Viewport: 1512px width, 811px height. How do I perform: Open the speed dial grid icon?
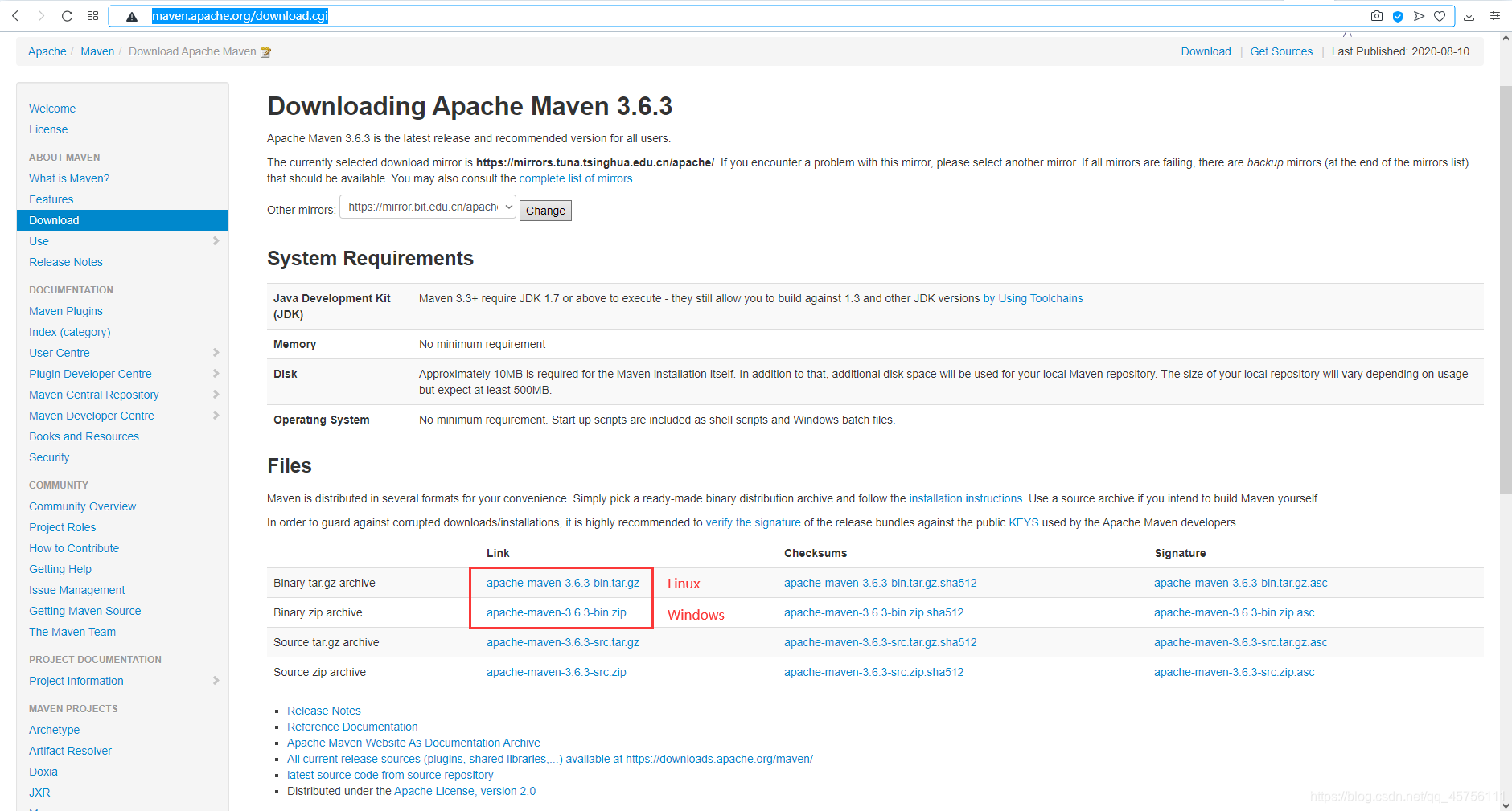pos(93,16)
